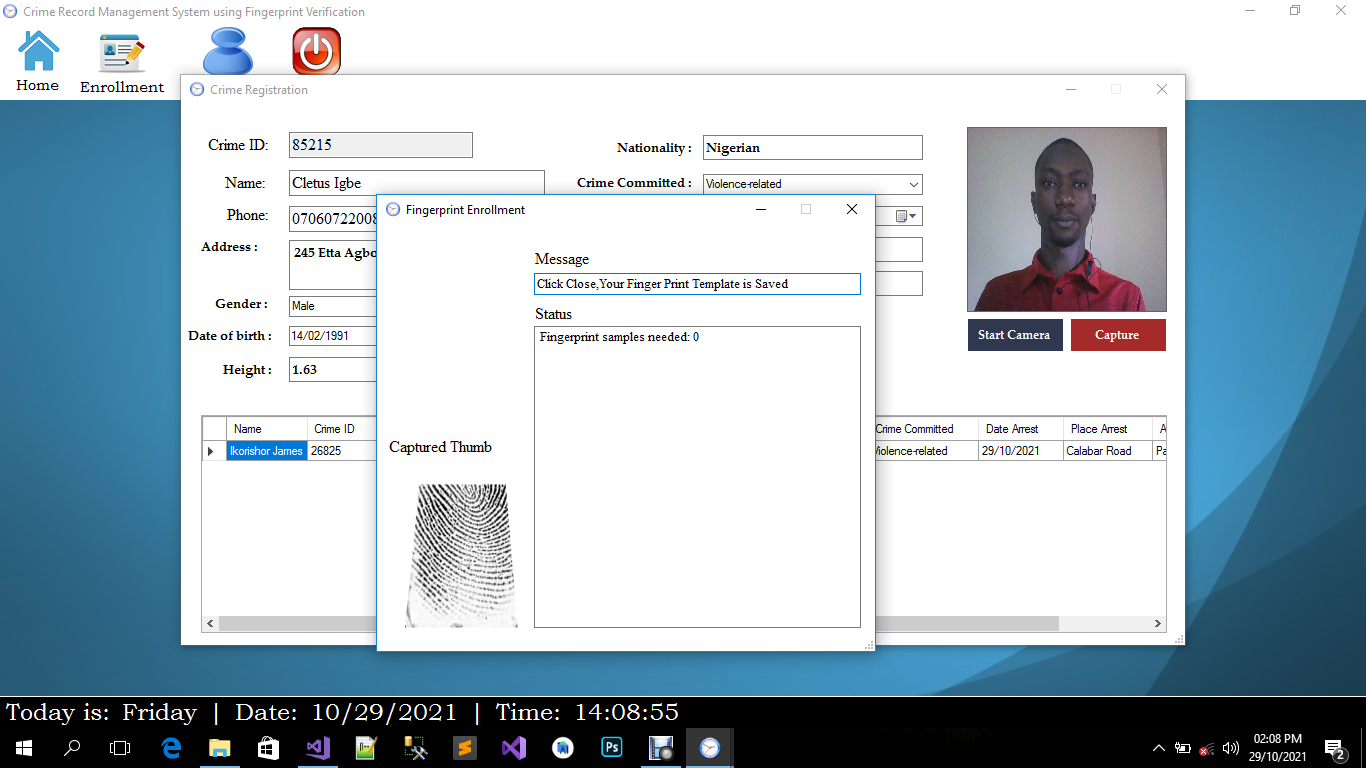1366x768 pixels.
Task: Click the red Capture button
Action: pyautogui.click(x=1118, y=335)
